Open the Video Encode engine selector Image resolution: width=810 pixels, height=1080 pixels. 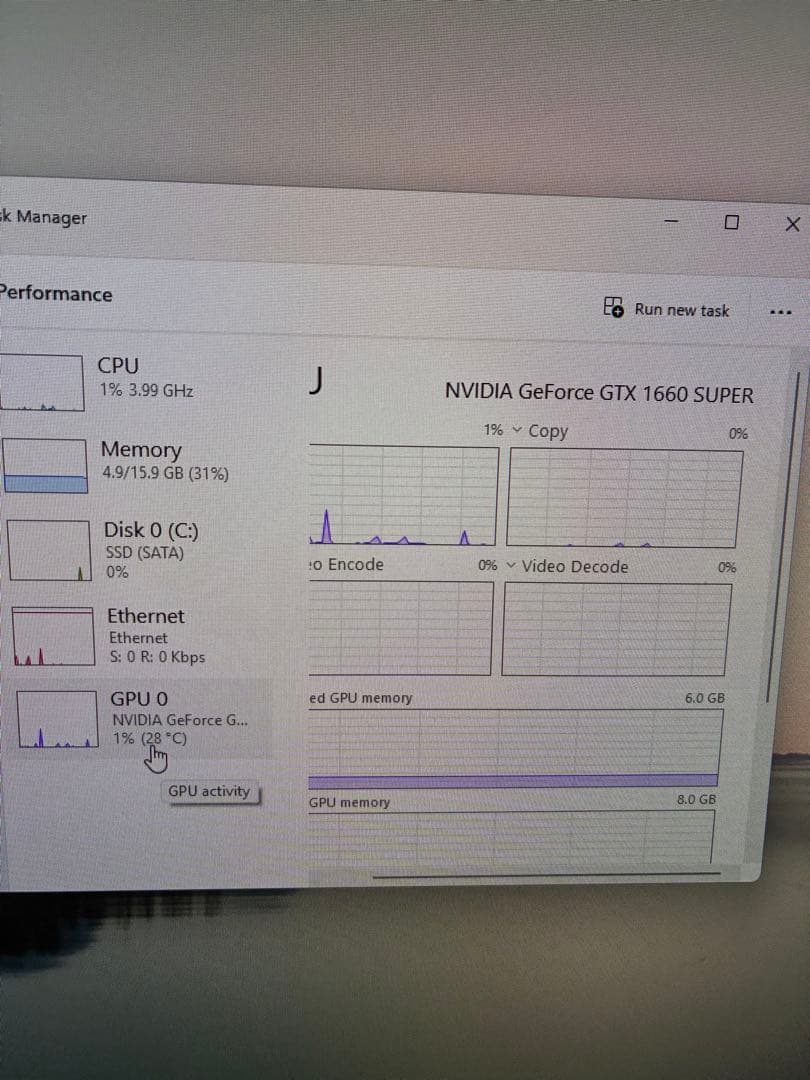tap(346, 564)
